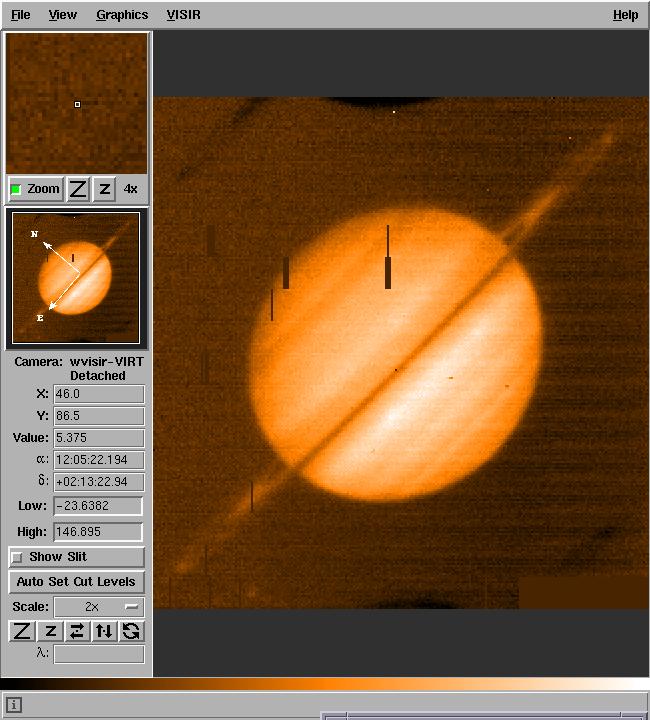Click the orange colormap ramp bar
This screenshot has height=720, width=650.
[325, 684]
